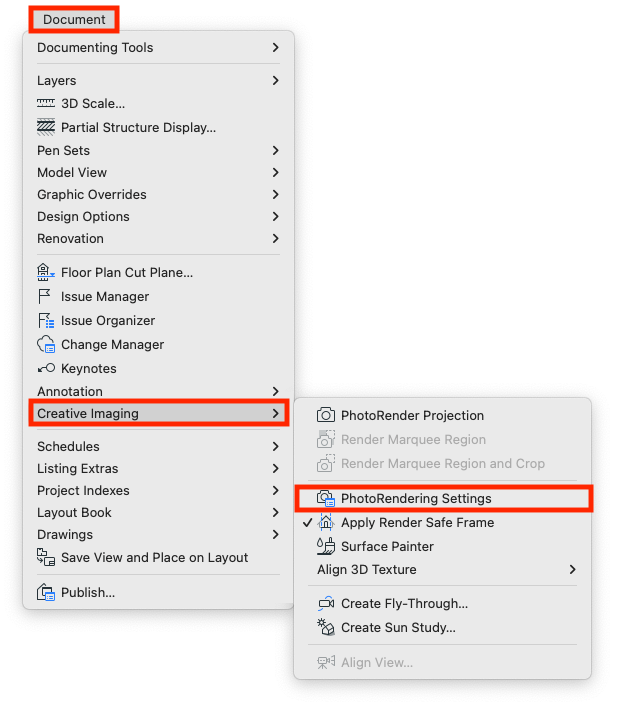Click the PhotoRender Projection camera icon

pos(326,415)
